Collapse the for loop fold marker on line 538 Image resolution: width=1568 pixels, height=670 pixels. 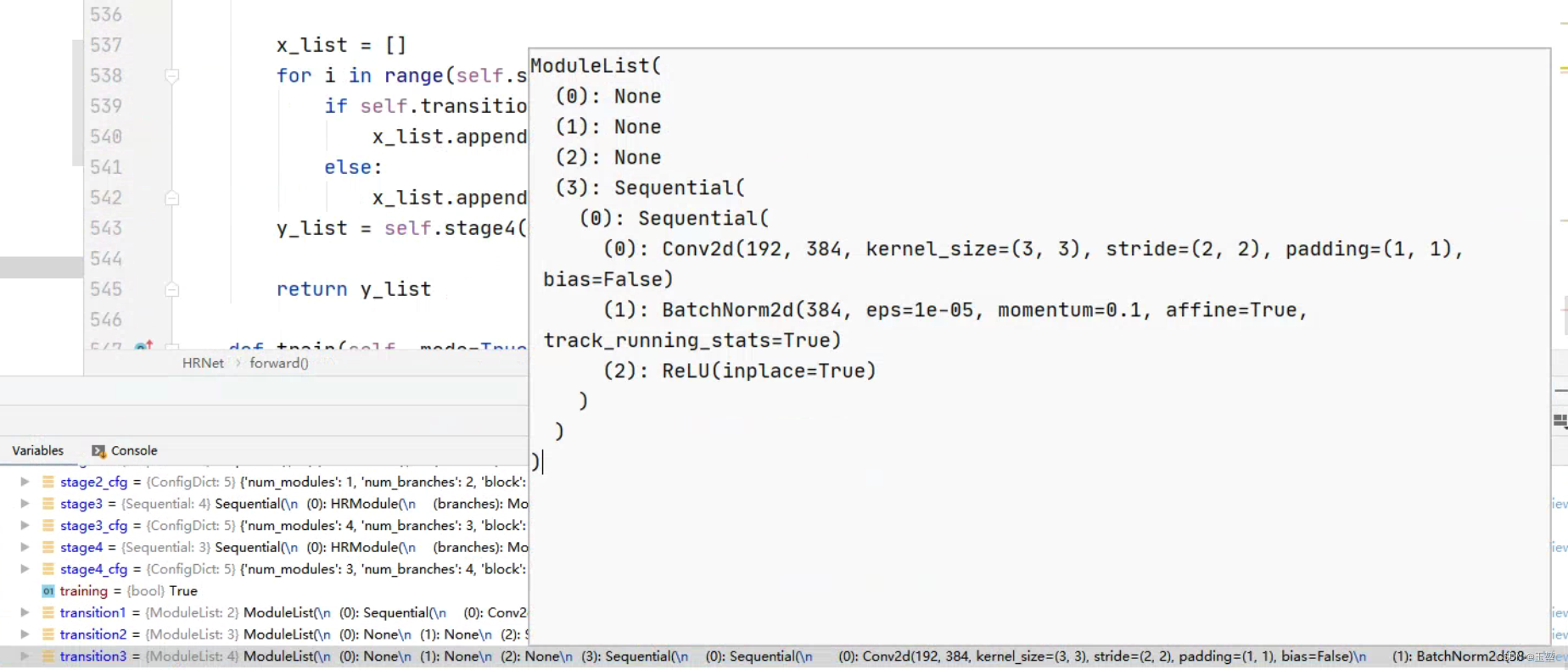pyautogui.click(x=171, y=75)
